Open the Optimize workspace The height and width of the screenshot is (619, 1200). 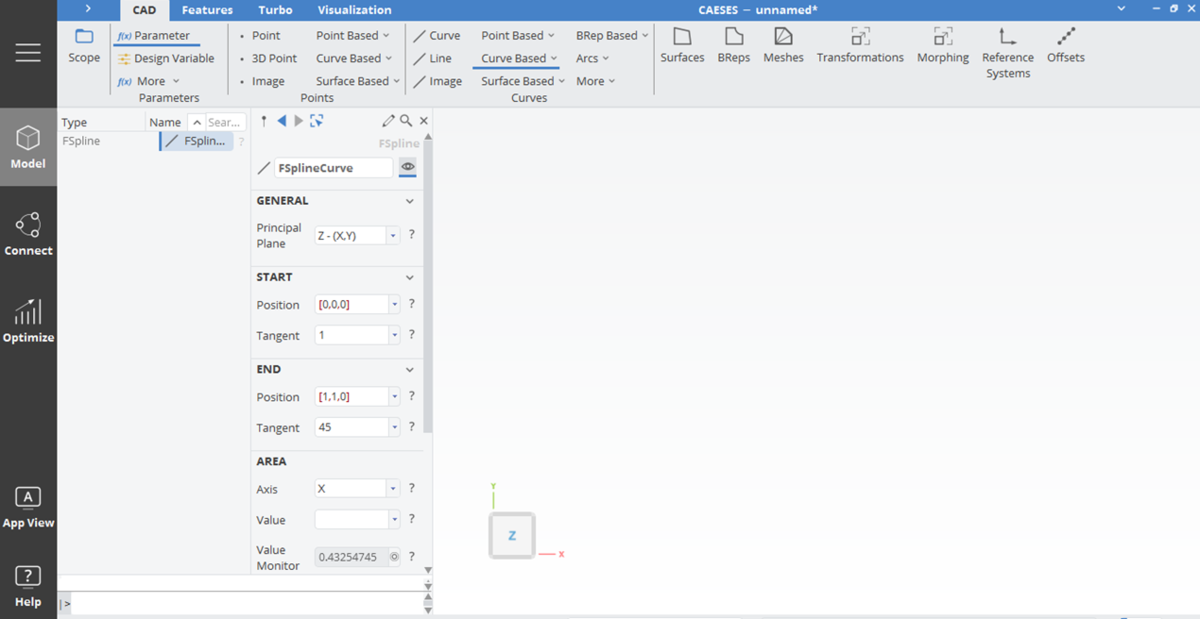pos(28,320)
